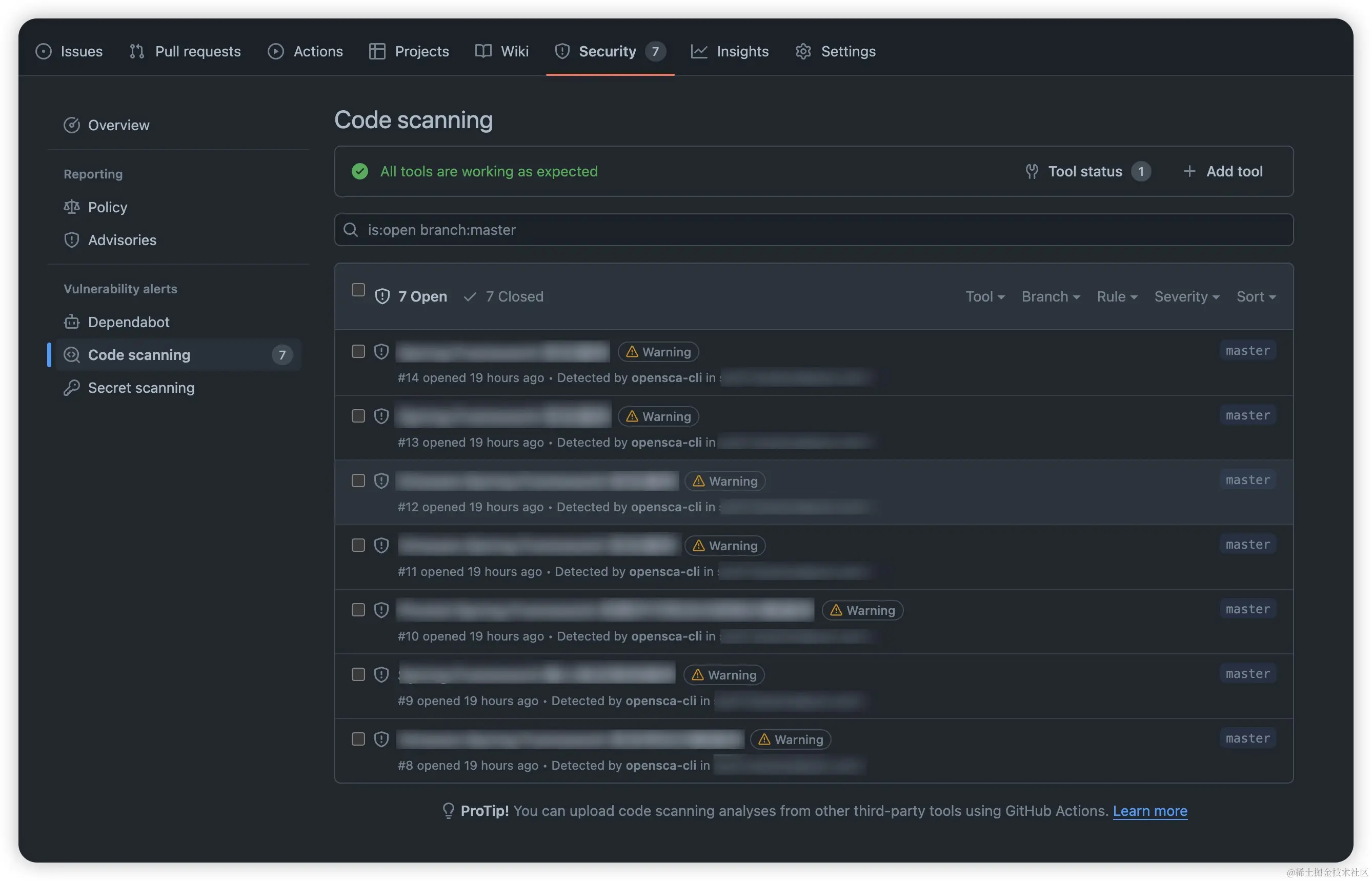Open the Learn more link in ProTip

click(x=1149, y=811)
